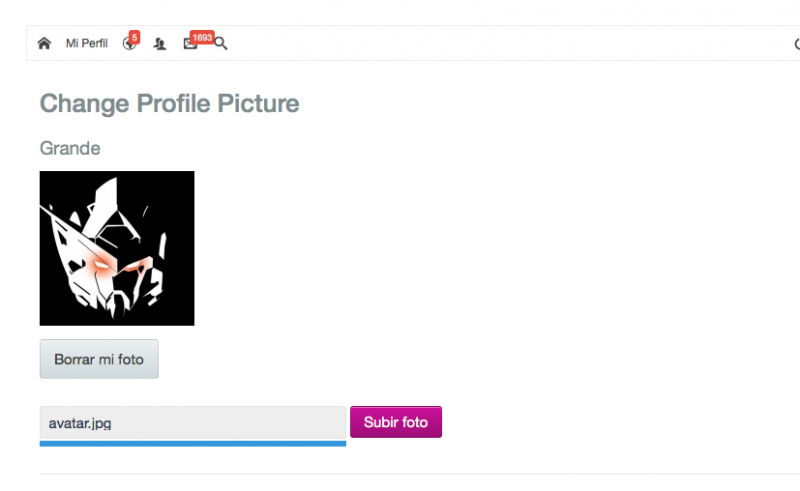Open the globe notifications icon

129,44
